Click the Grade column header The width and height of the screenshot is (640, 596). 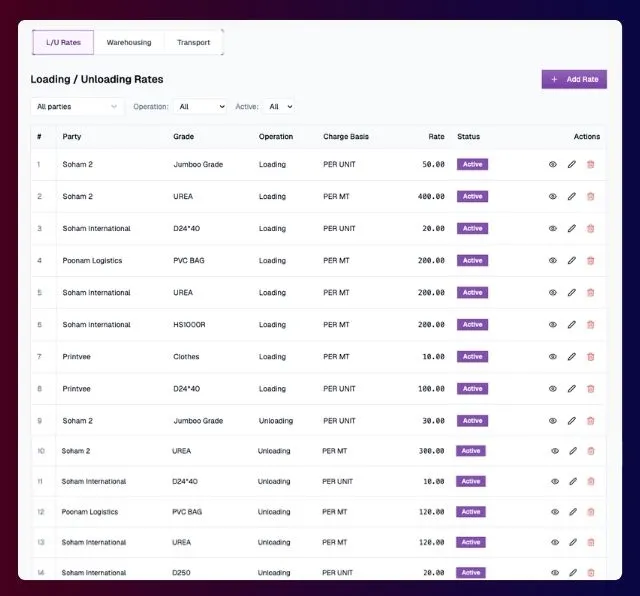pos(183,136)
